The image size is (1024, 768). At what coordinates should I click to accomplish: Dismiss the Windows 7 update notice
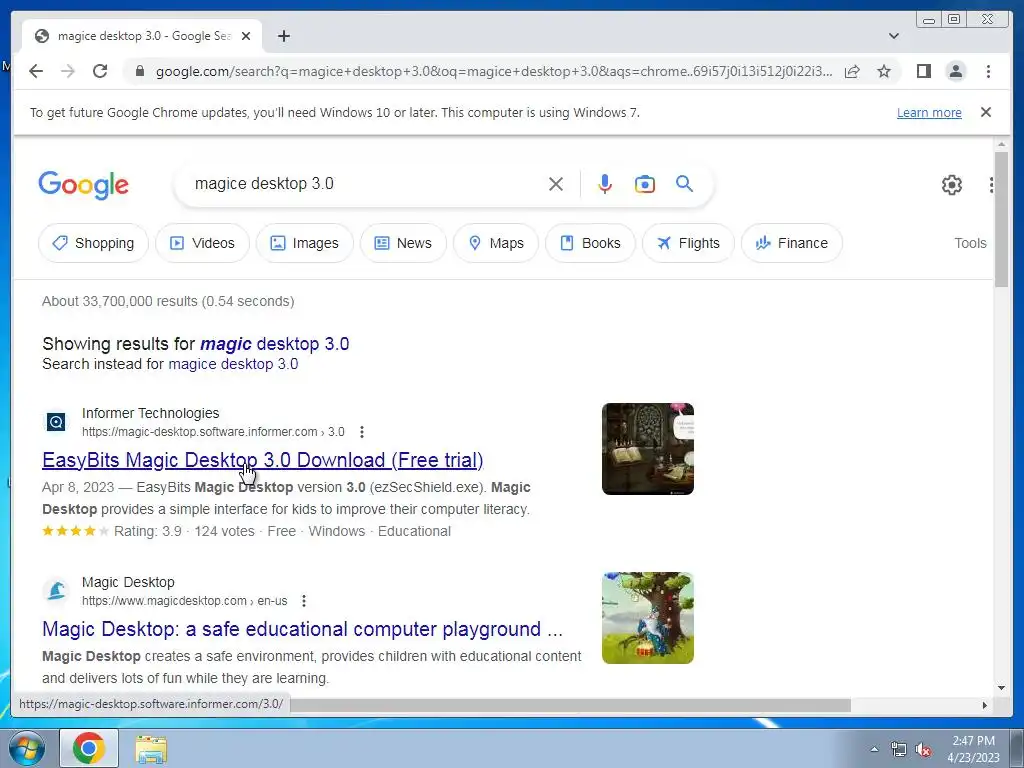[986, 112]
